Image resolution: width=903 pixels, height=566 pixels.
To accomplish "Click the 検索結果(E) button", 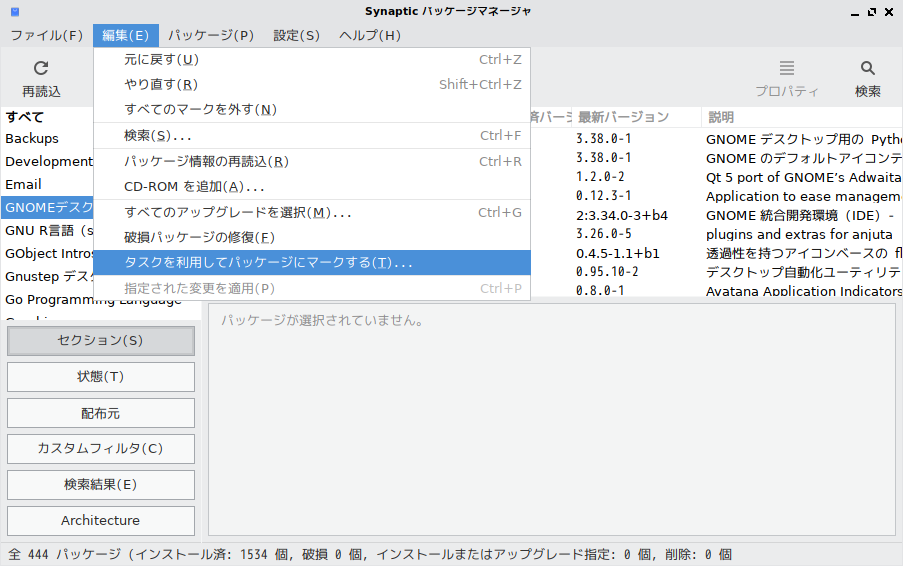I will (101, 485).
